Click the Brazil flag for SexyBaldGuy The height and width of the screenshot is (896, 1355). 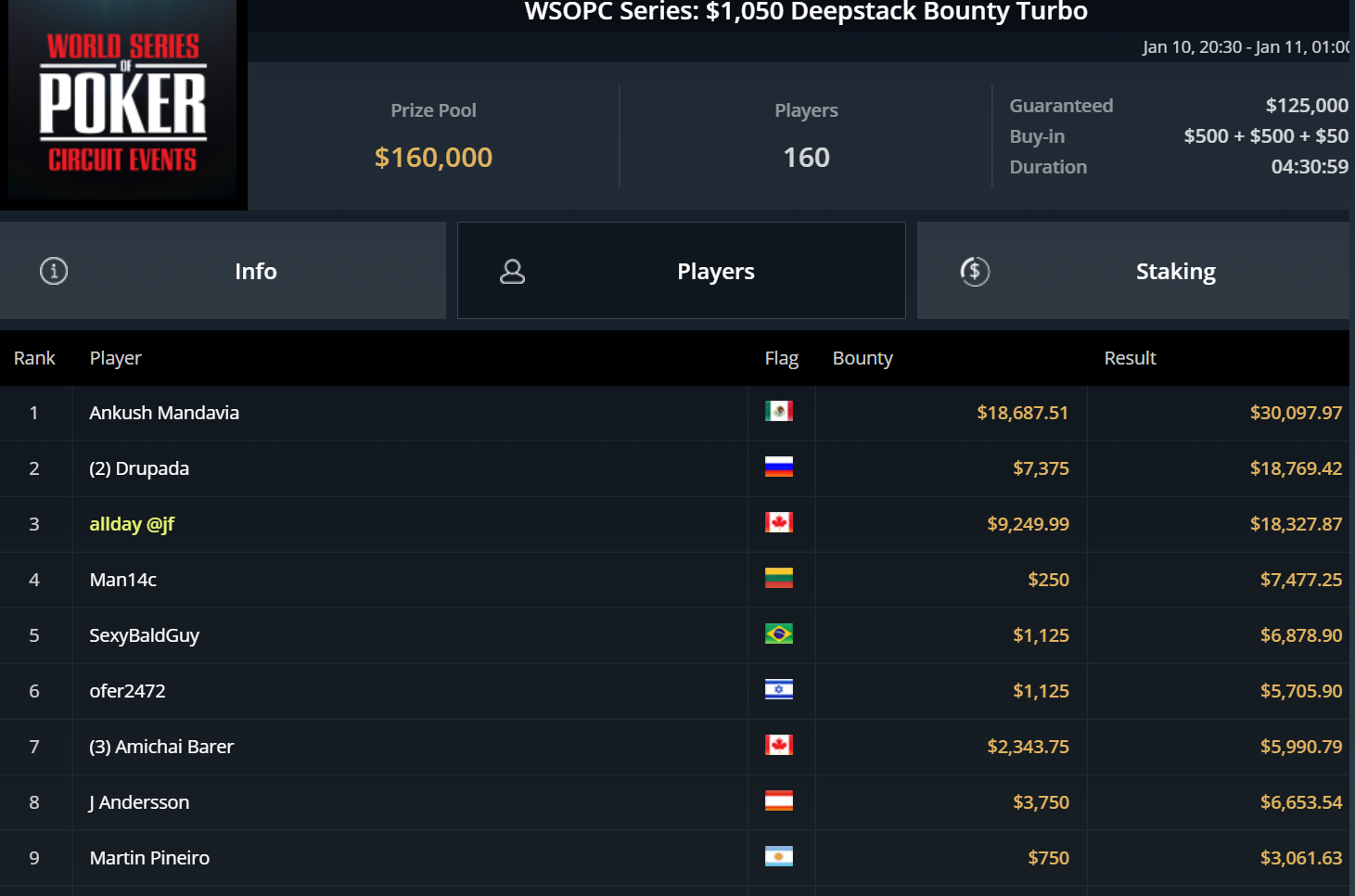[779, 634]
